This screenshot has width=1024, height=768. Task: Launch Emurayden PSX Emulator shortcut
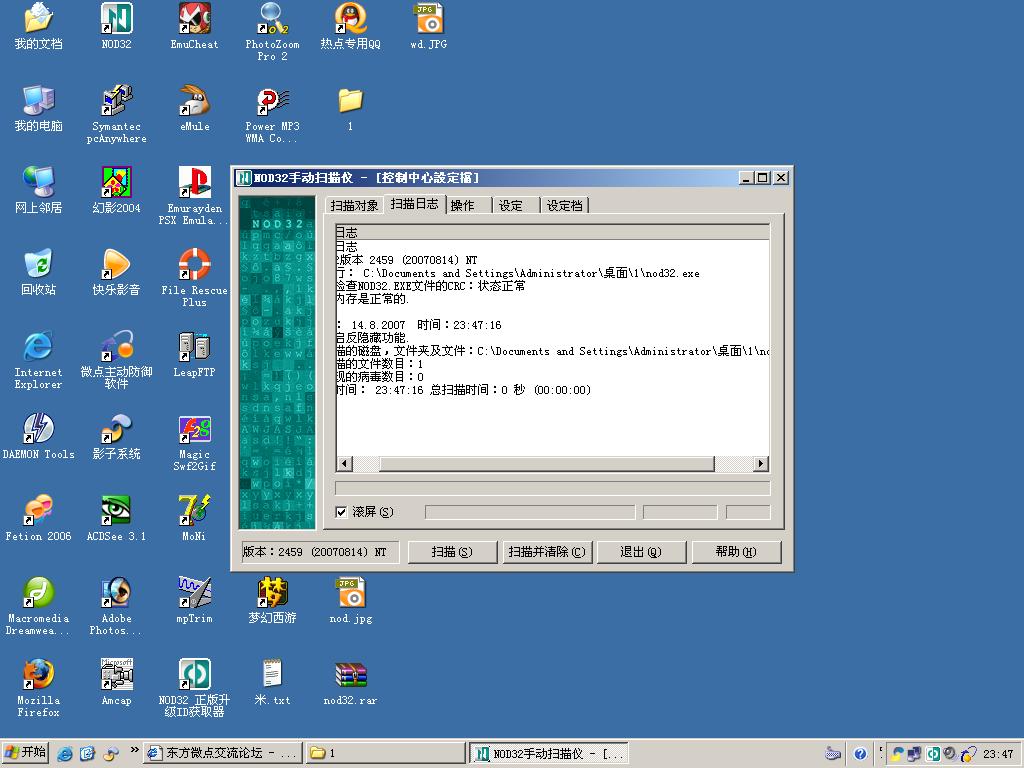(x=195, y=195)
